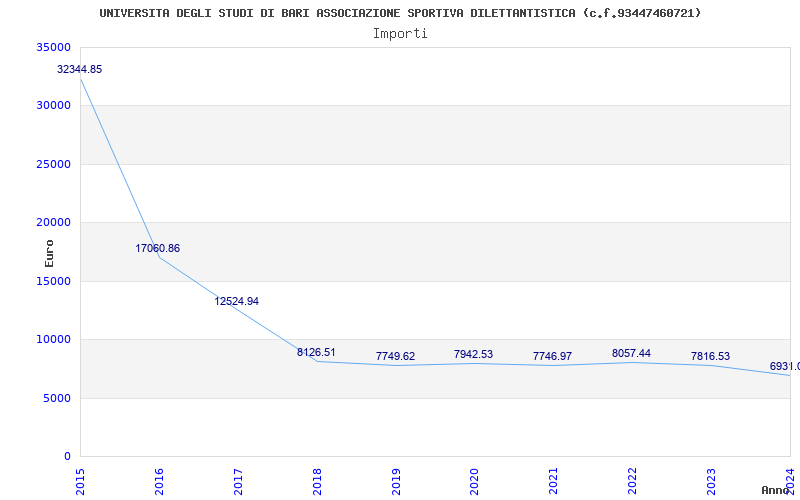
Task: Click the 35000 y-axis tick label
Action: click(x=53, y=47)
